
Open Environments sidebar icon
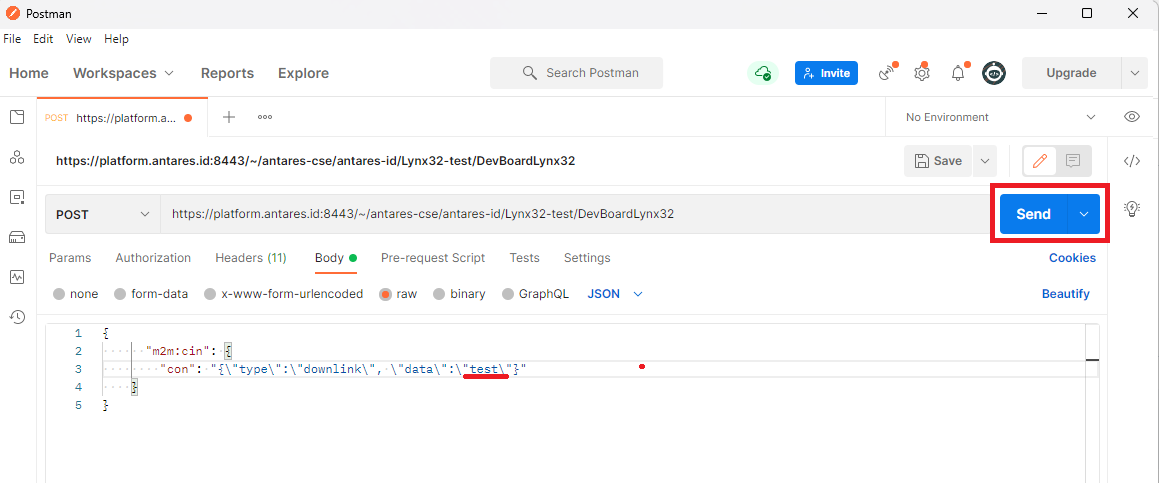tap(16, 197)
